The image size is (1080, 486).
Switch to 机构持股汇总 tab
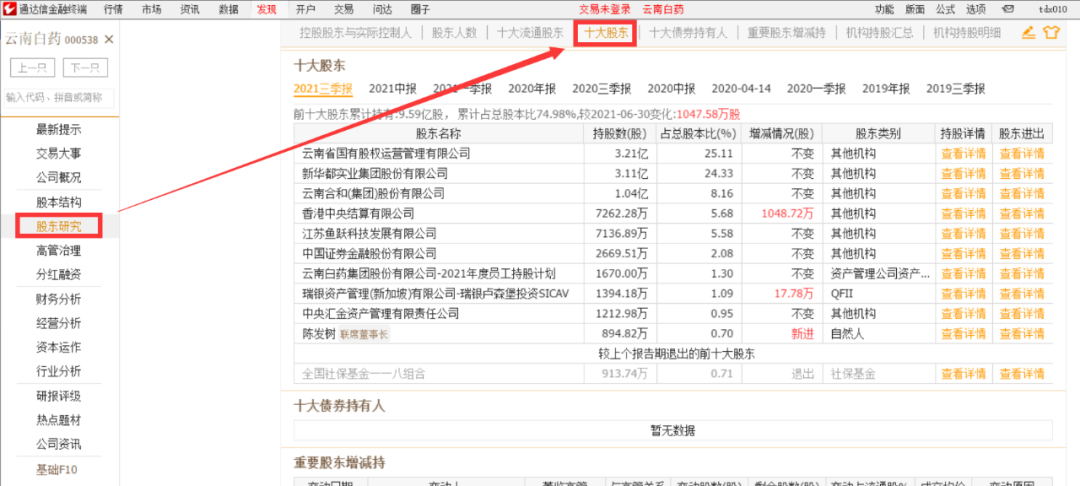point(880,32)
